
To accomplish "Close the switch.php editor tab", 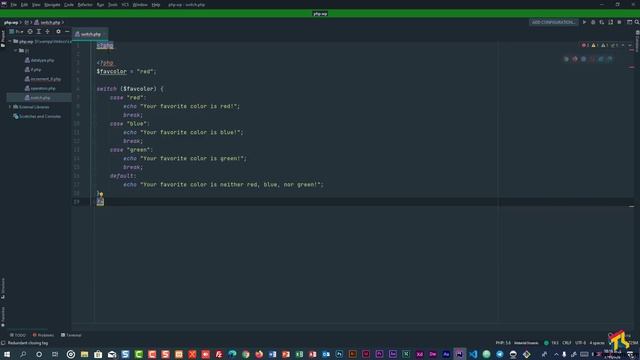I will (104, 34).
